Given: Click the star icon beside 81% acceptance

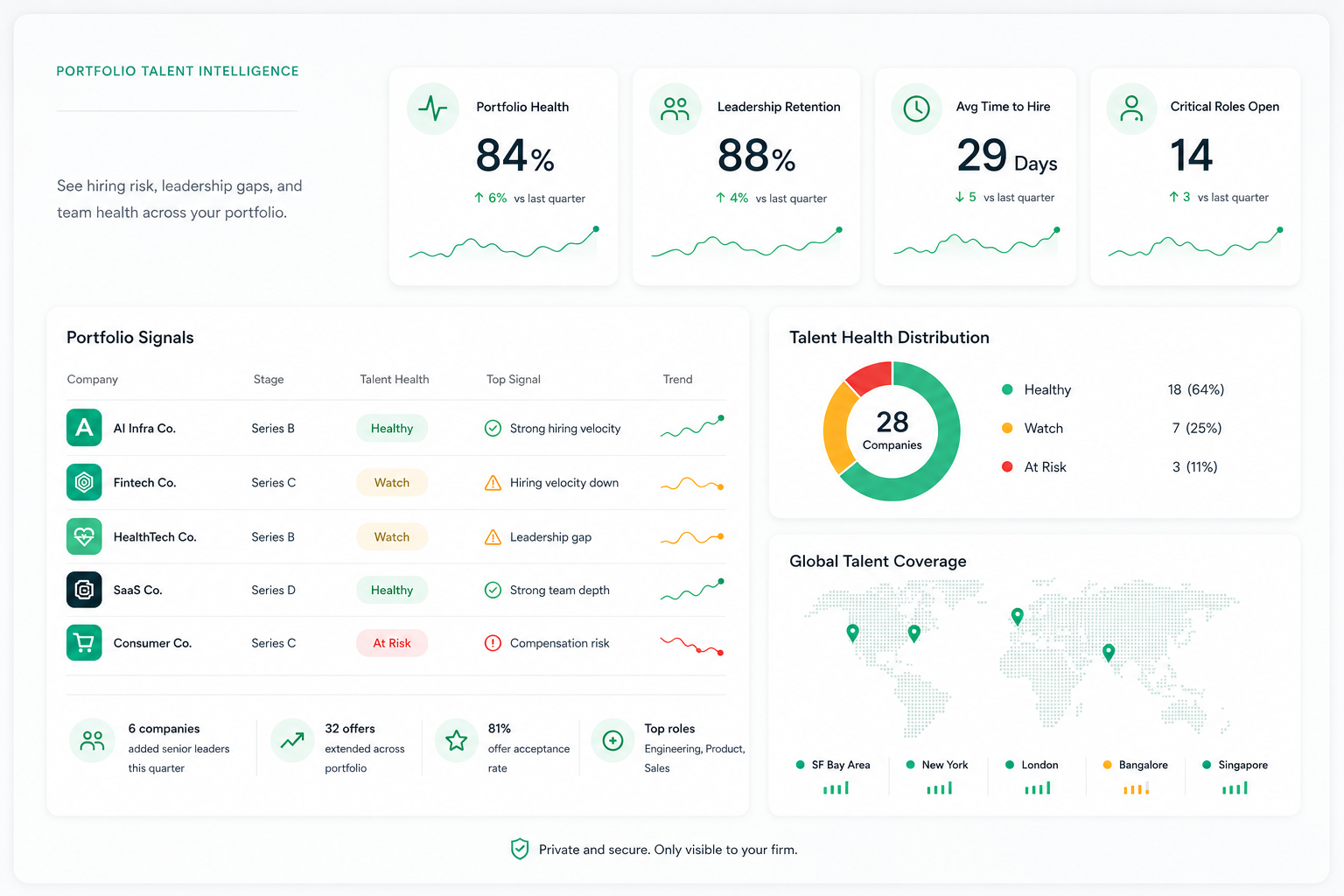Looking at the screenshot, I should [x=456, y=741].
